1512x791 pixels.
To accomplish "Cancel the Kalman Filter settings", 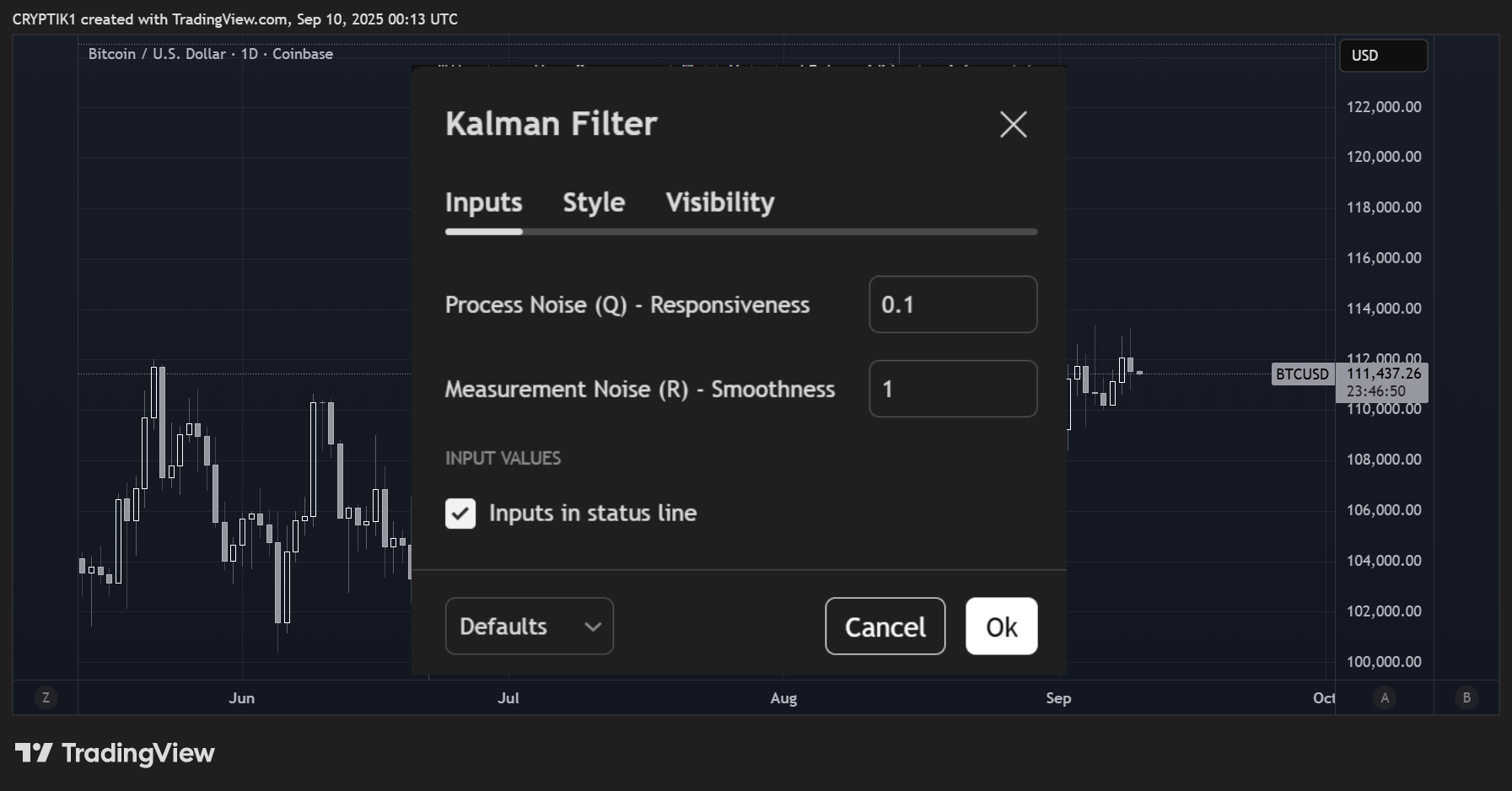I will [x=885, y=626].
